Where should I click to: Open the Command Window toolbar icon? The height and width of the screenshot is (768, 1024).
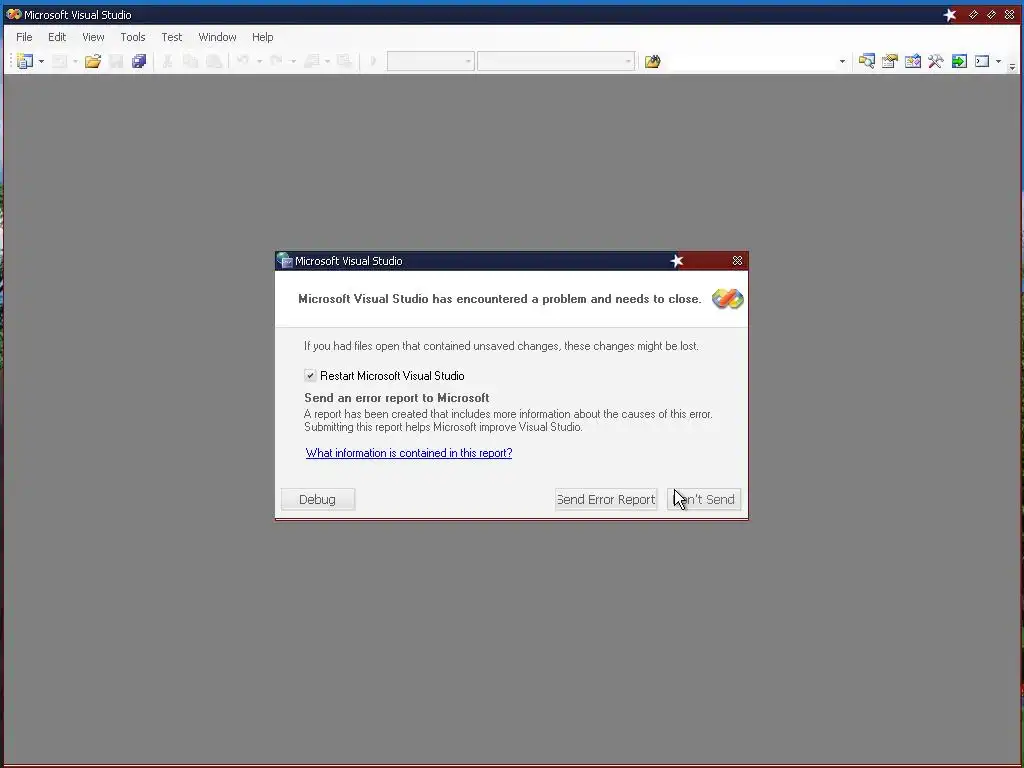click(x=982, y=61)
